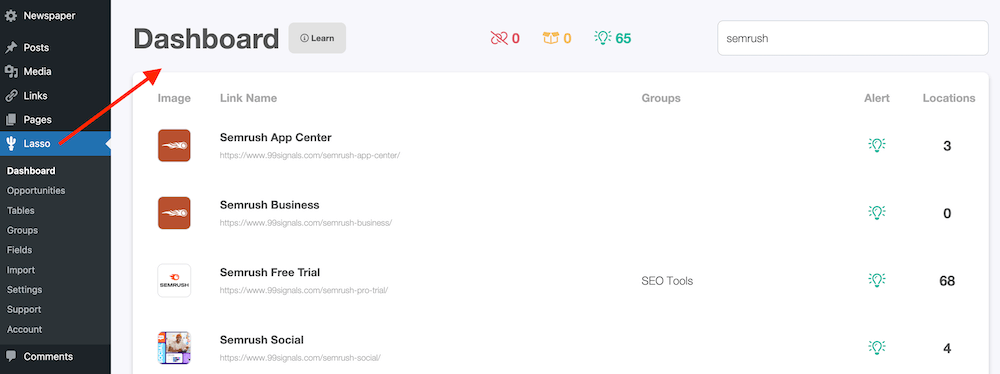Image resolution: width=1000 pixels, height=374 pixels.
Task: Click the semrush-pro-trial URL text
Action: coord(304,290)
